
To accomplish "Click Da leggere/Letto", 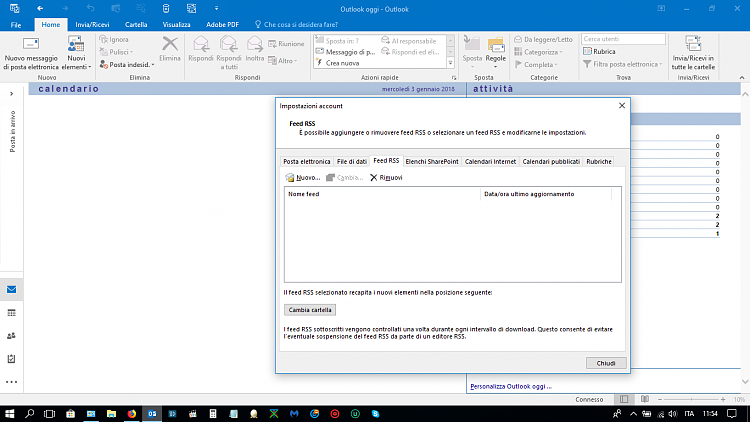I will 543,39.
